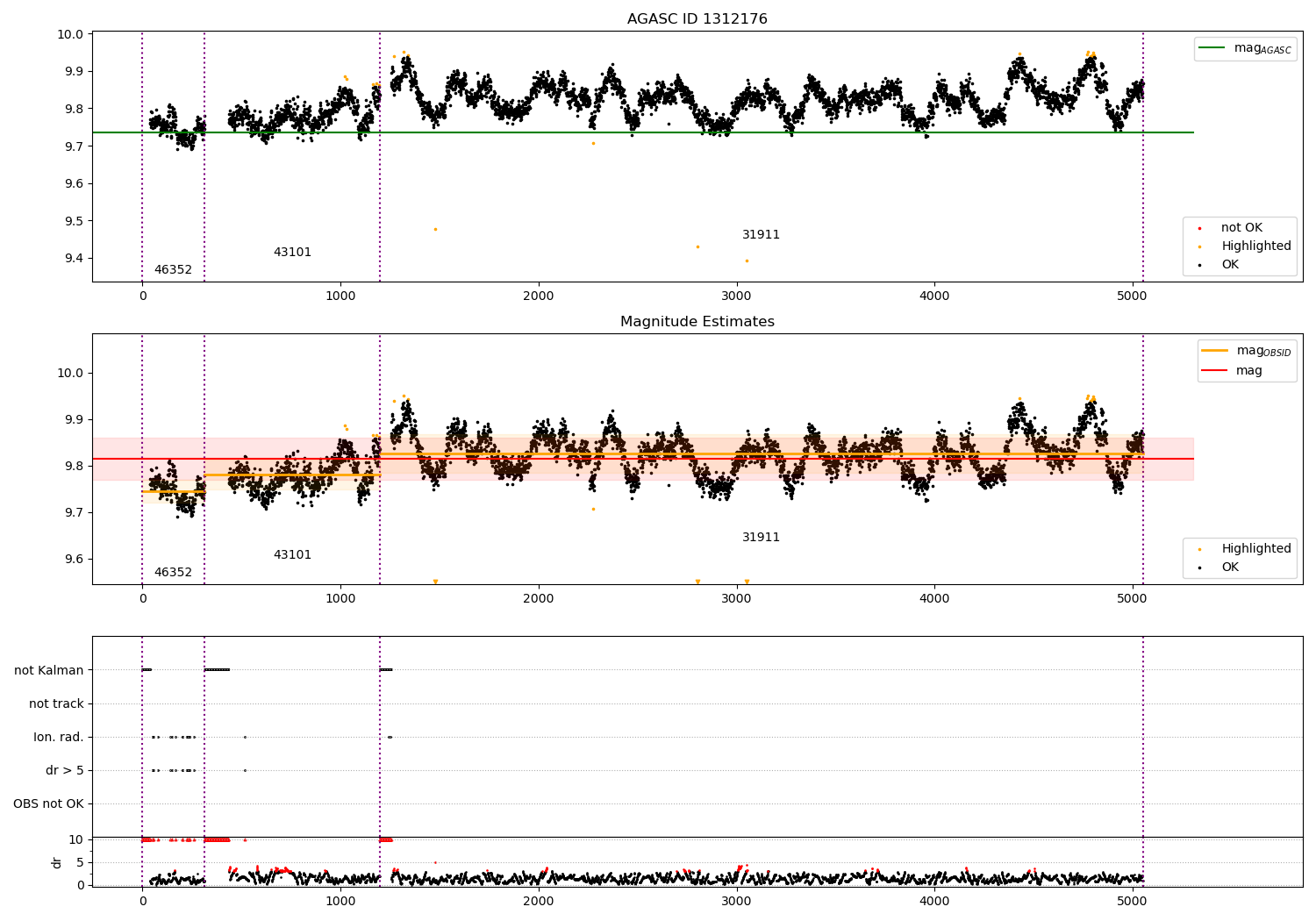1316x921 pixels.
Task: Click the 'not track' axis label
Action: 56,704
